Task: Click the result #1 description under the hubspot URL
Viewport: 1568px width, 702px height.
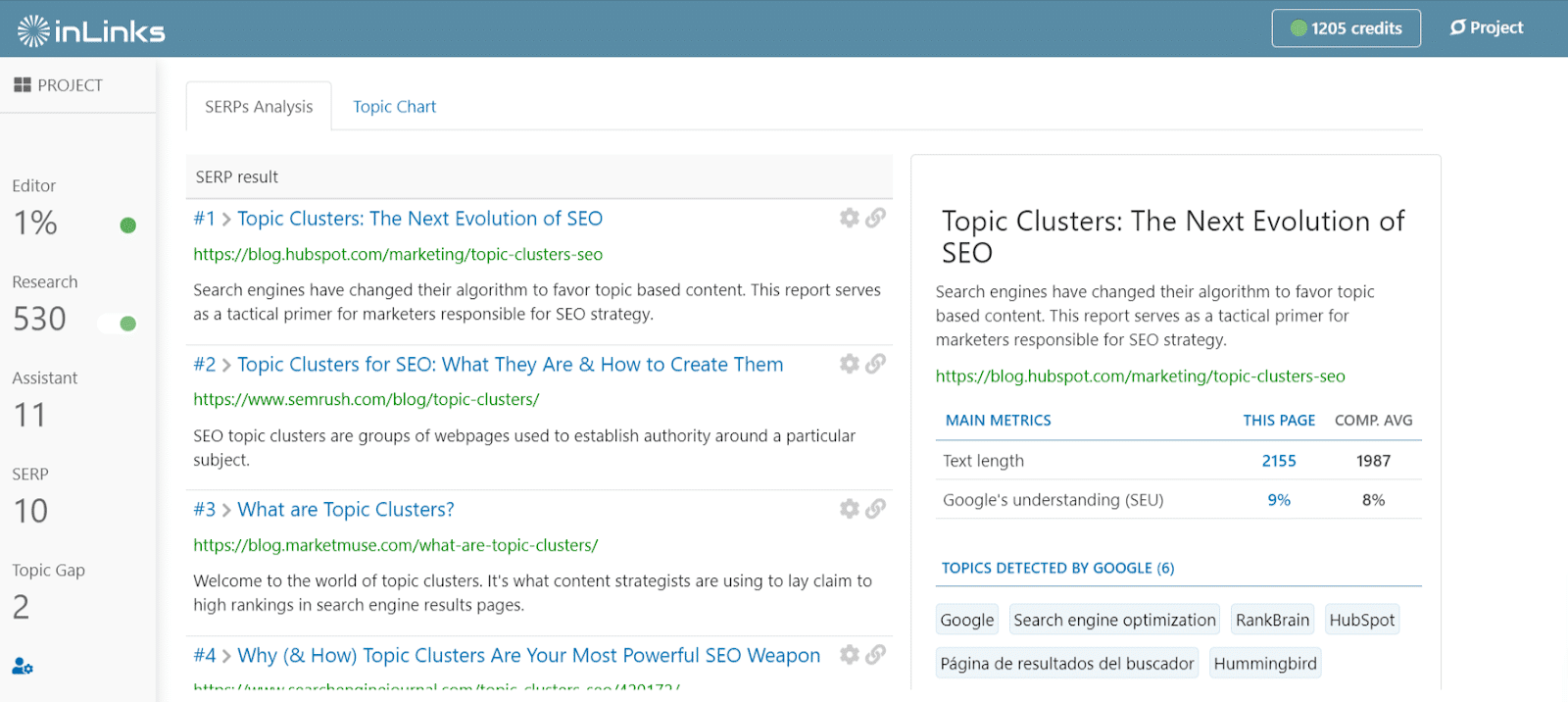Action: click(537, 302)
